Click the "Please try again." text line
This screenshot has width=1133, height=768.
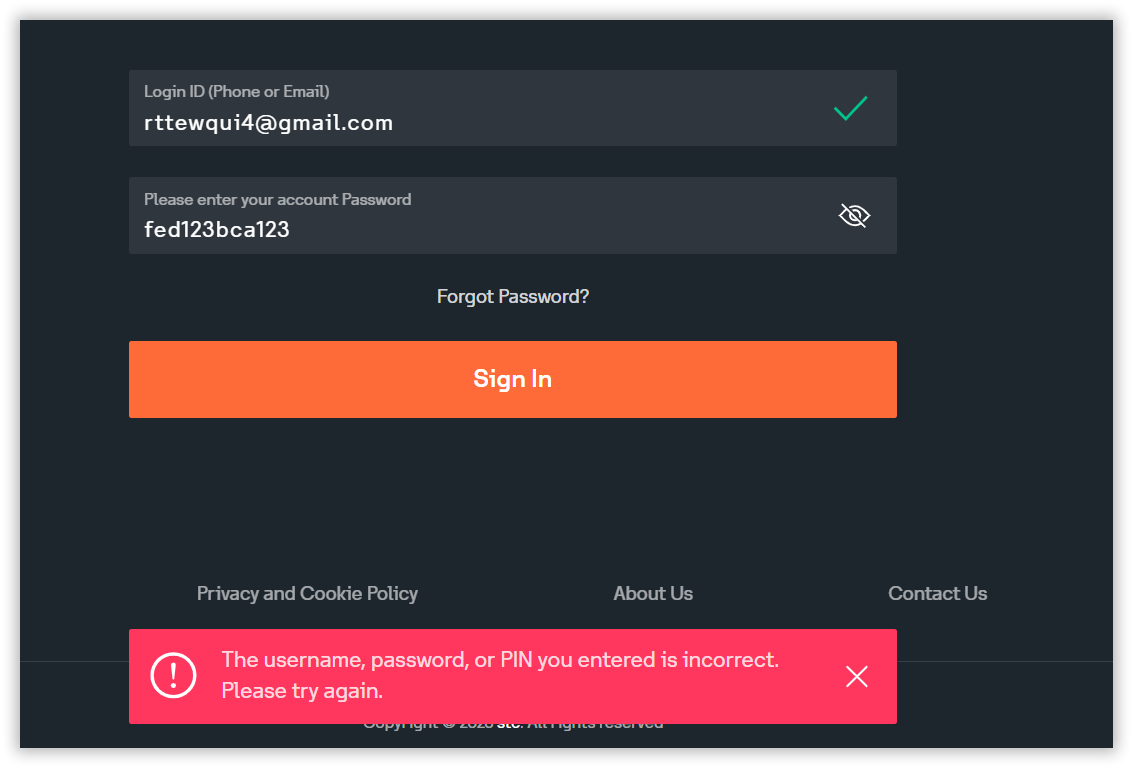tap(302, 691)
